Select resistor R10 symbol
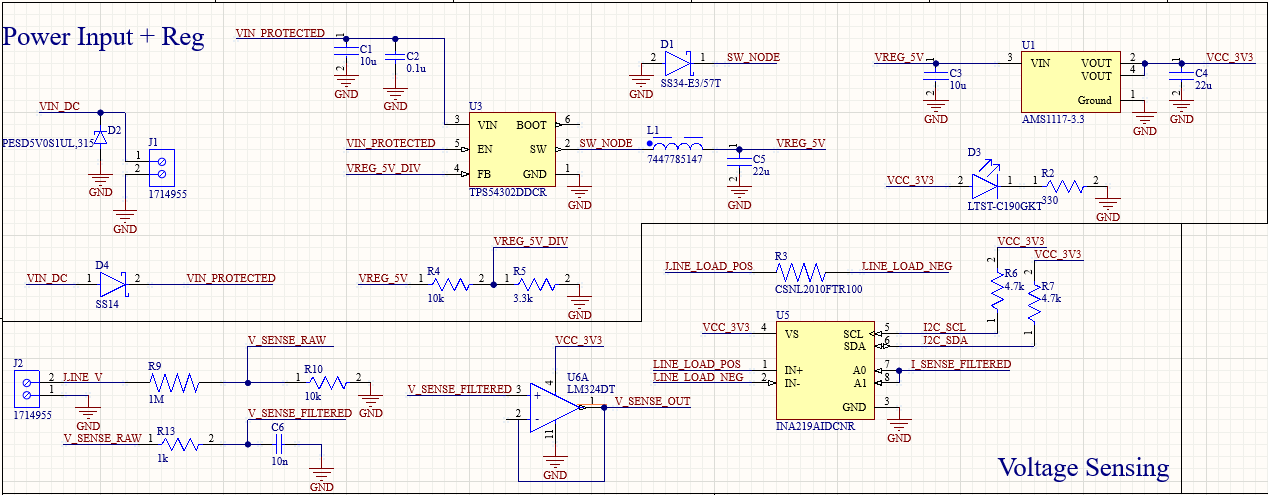 click(x=327, y=383)
